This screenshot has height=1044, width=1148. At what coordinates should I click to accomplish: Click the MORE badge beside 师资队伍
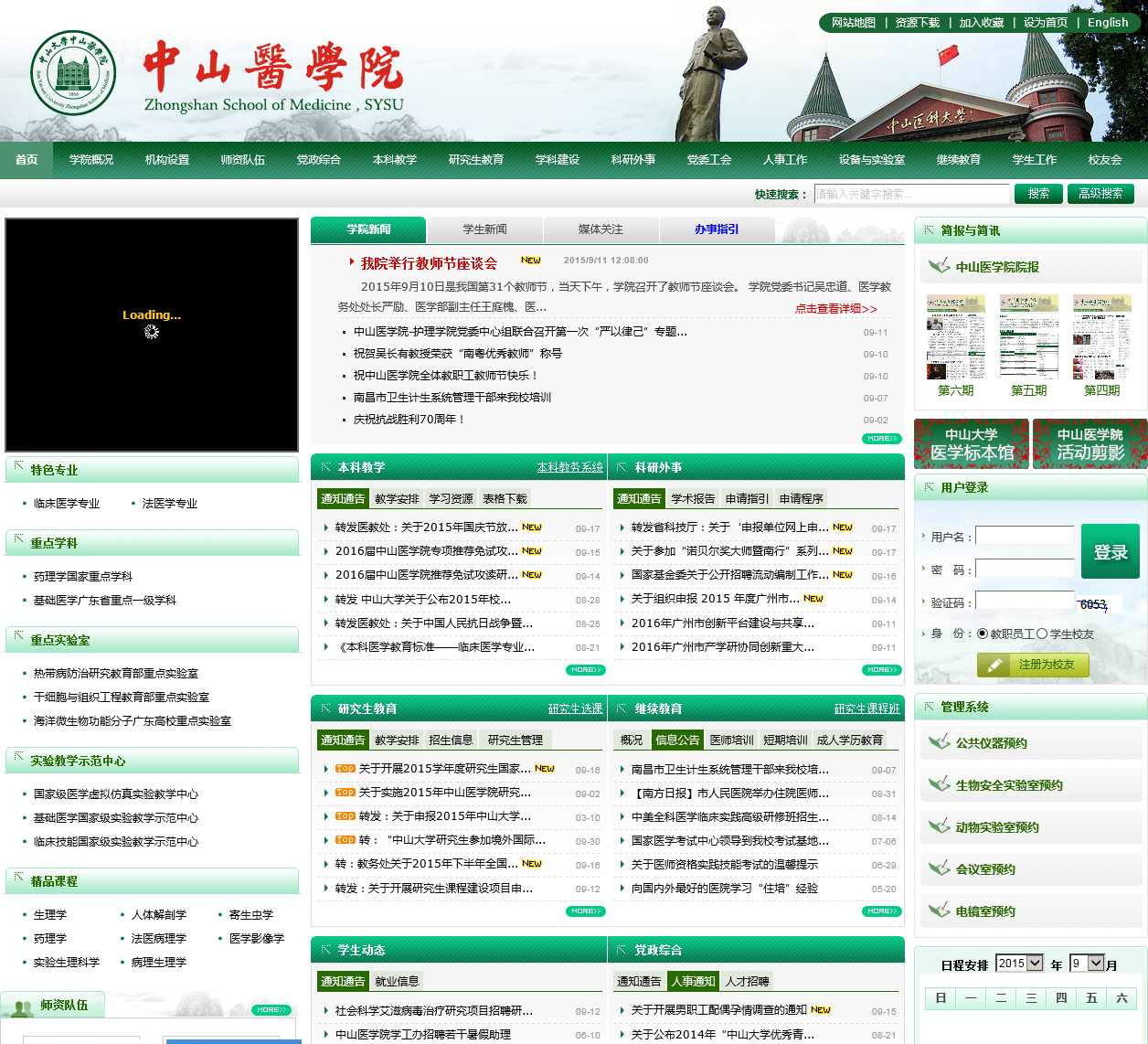click(271, 1009)
